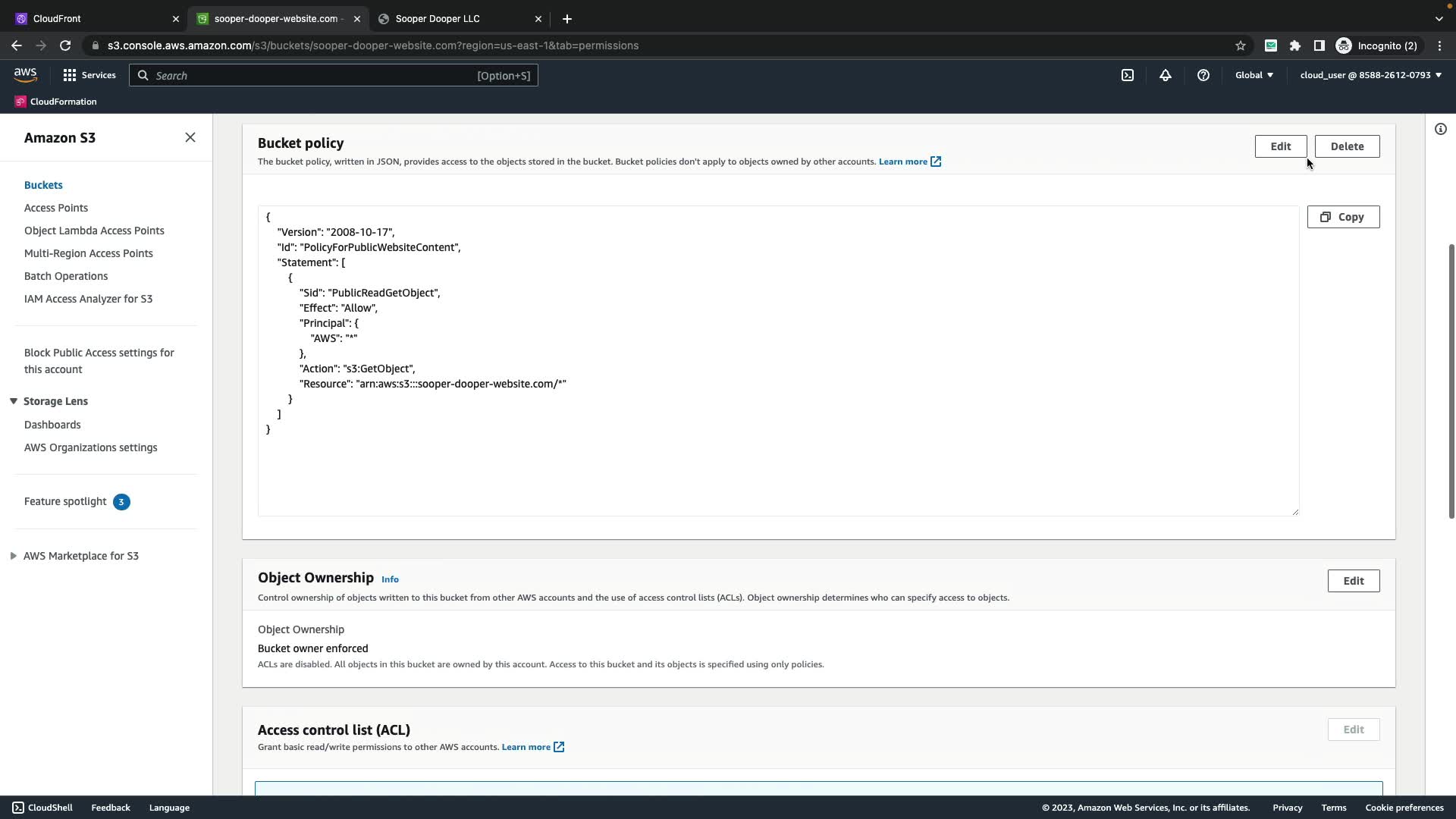
Task: Open AWS CloudShell icon in top navbar
Action: (1128, 75)
